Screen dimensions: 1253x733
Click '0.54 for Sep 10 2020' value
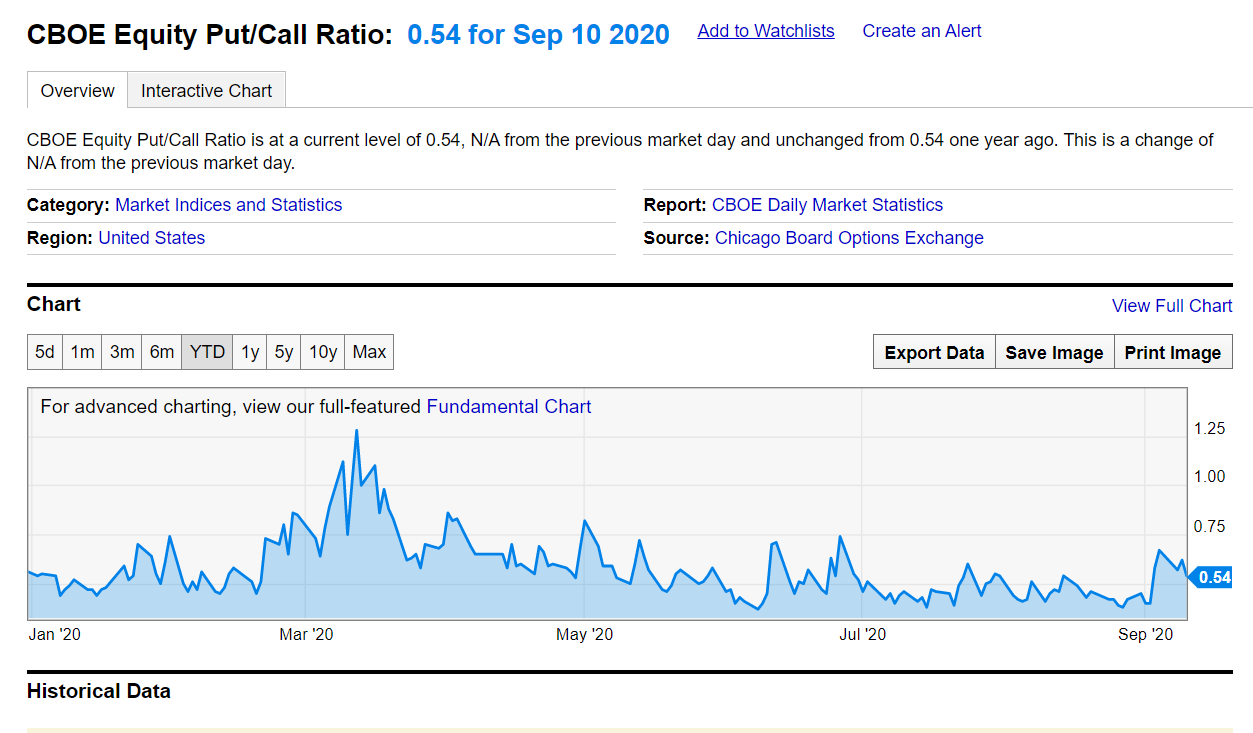[x=539, y=35]
